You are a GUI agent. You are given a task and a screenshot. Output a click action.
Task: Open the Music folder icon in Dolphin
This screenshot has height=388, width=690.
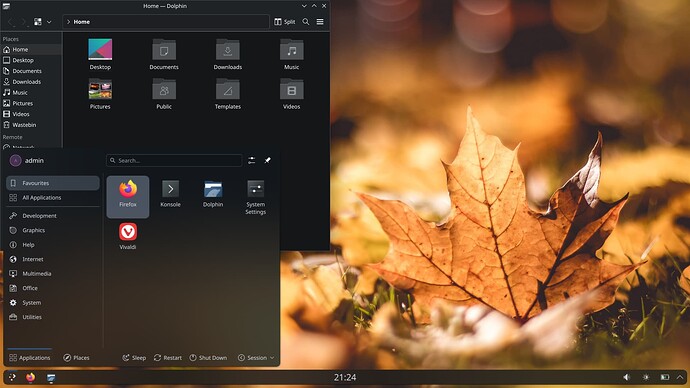click(x=291, y=54)
